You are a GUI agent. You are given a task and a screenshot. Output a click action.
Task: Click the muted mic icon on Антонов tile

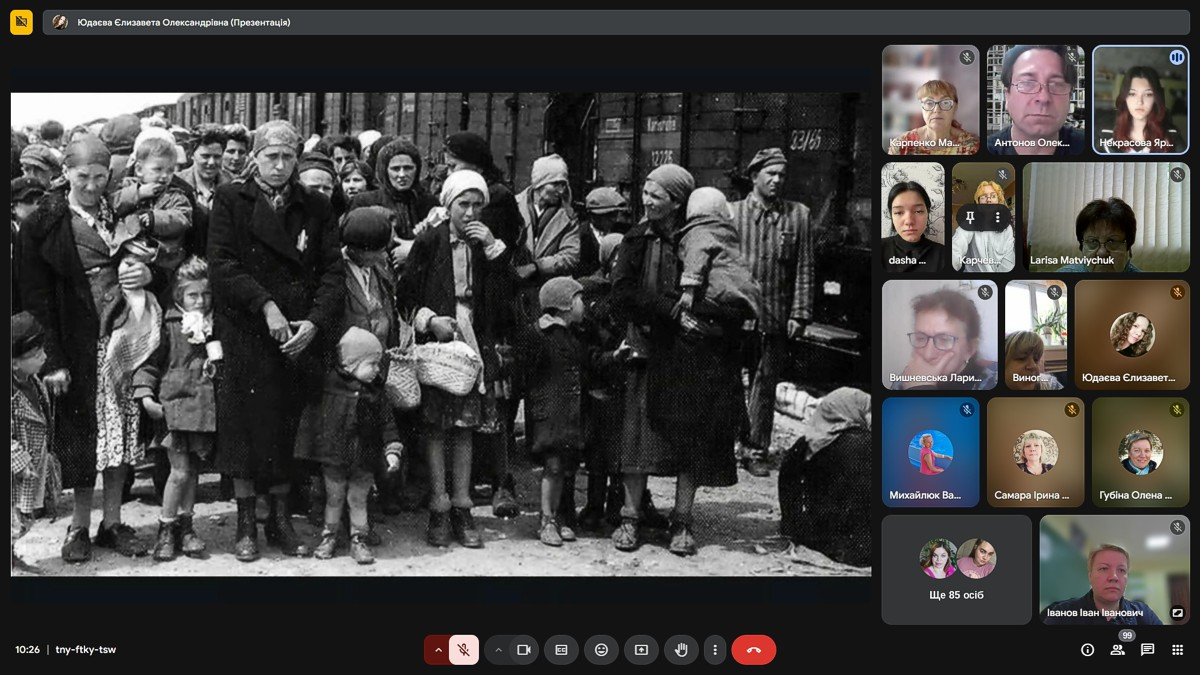pyautogui.click(x=1072, y=58)
